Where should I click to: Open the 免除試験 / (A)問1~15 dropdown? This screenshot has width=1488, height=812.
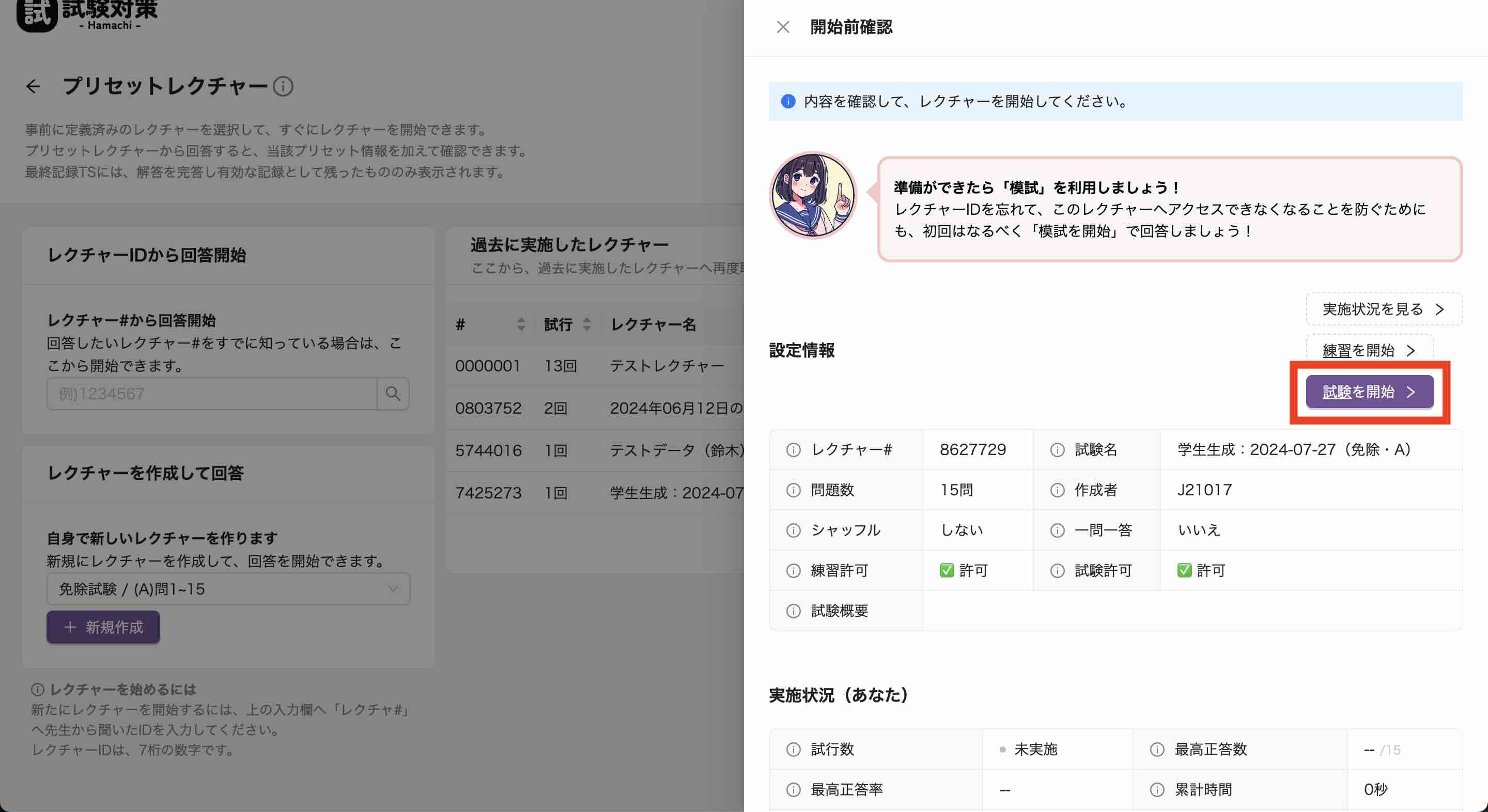228,589
